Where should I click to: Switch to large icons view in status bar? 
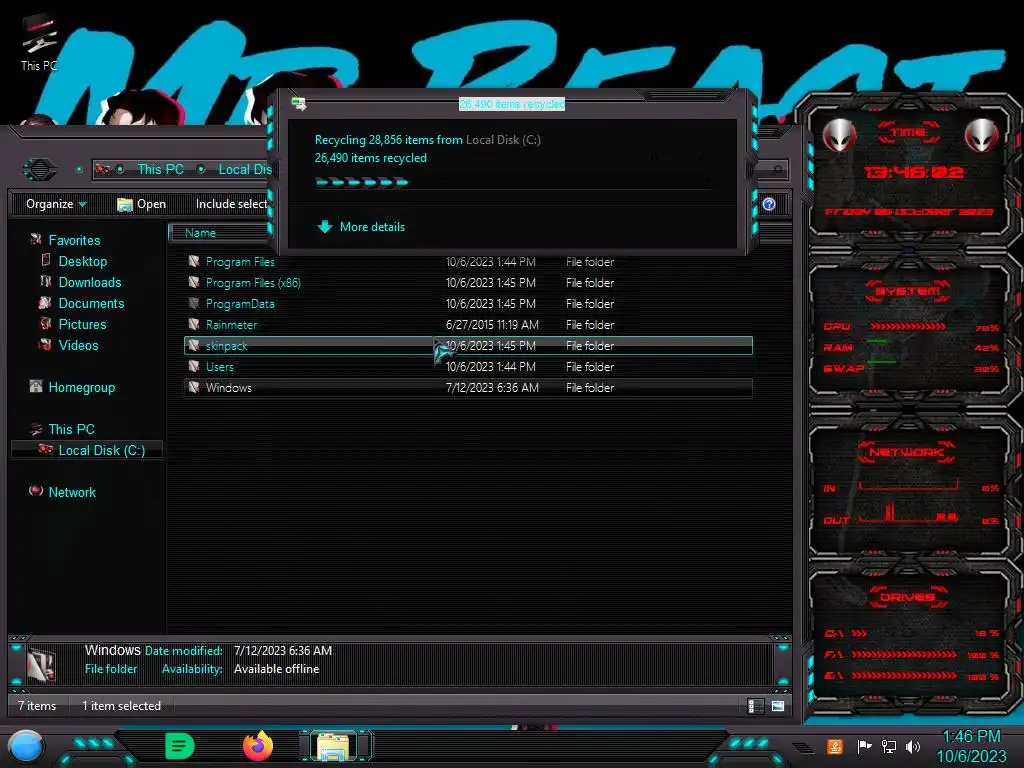pos(777,705)
